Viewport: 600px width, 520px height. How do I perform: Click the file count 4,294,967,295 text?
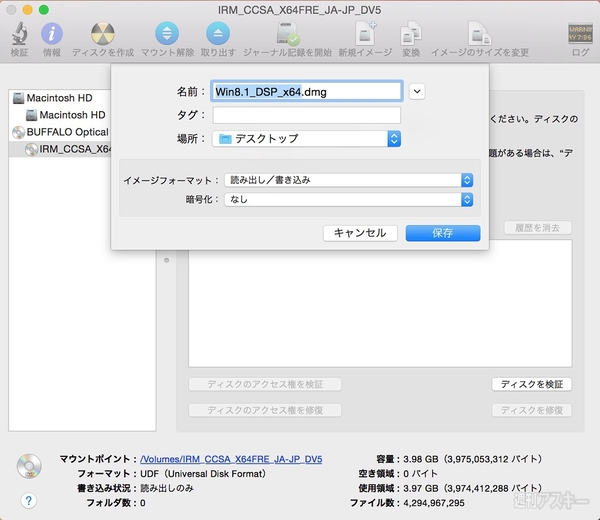pyautogui.click(x=434, y=503)
